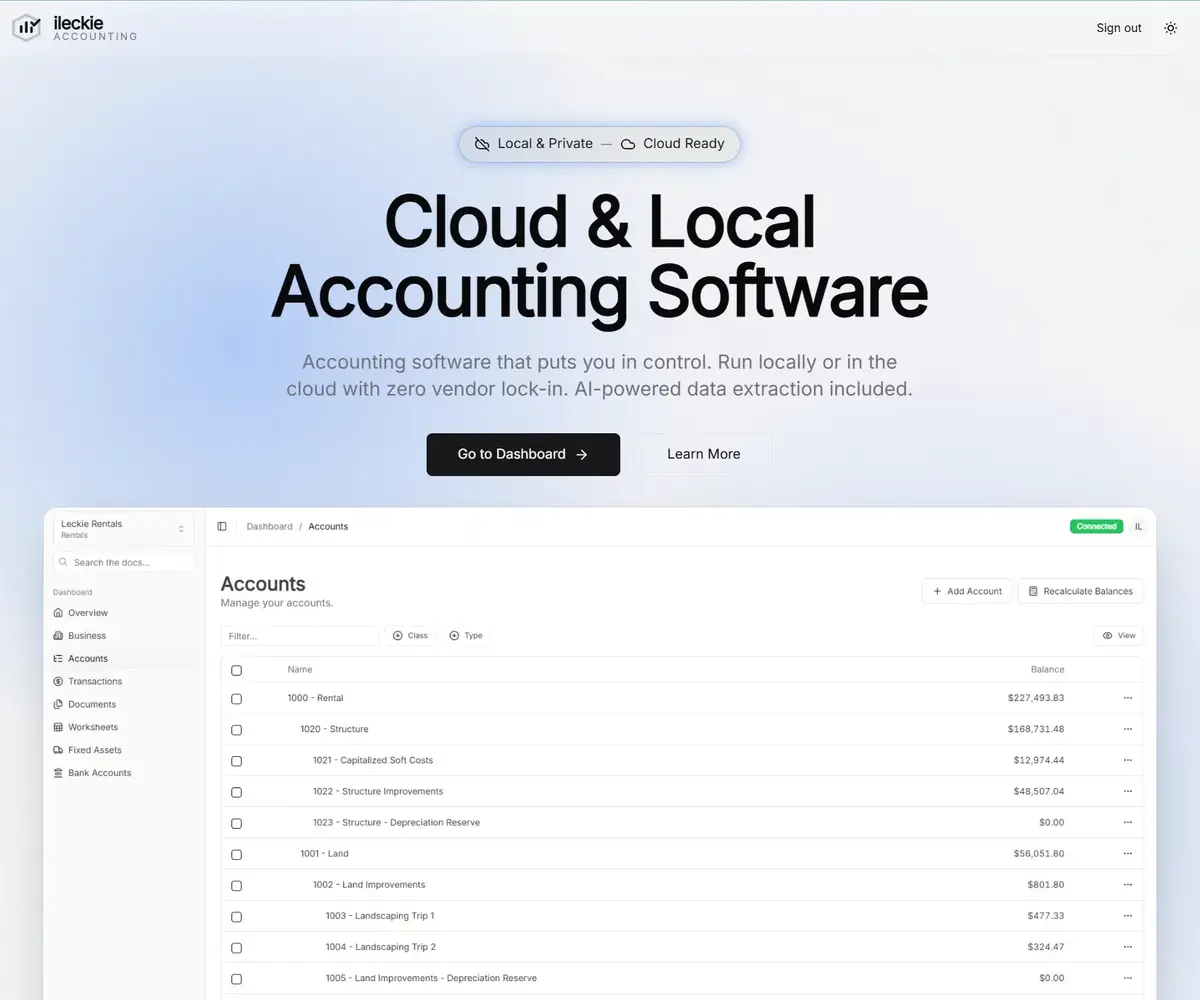Open the View dropdown above the table
Viewport: 1200px width, 1000px height.
click(x=1117, y=635)
